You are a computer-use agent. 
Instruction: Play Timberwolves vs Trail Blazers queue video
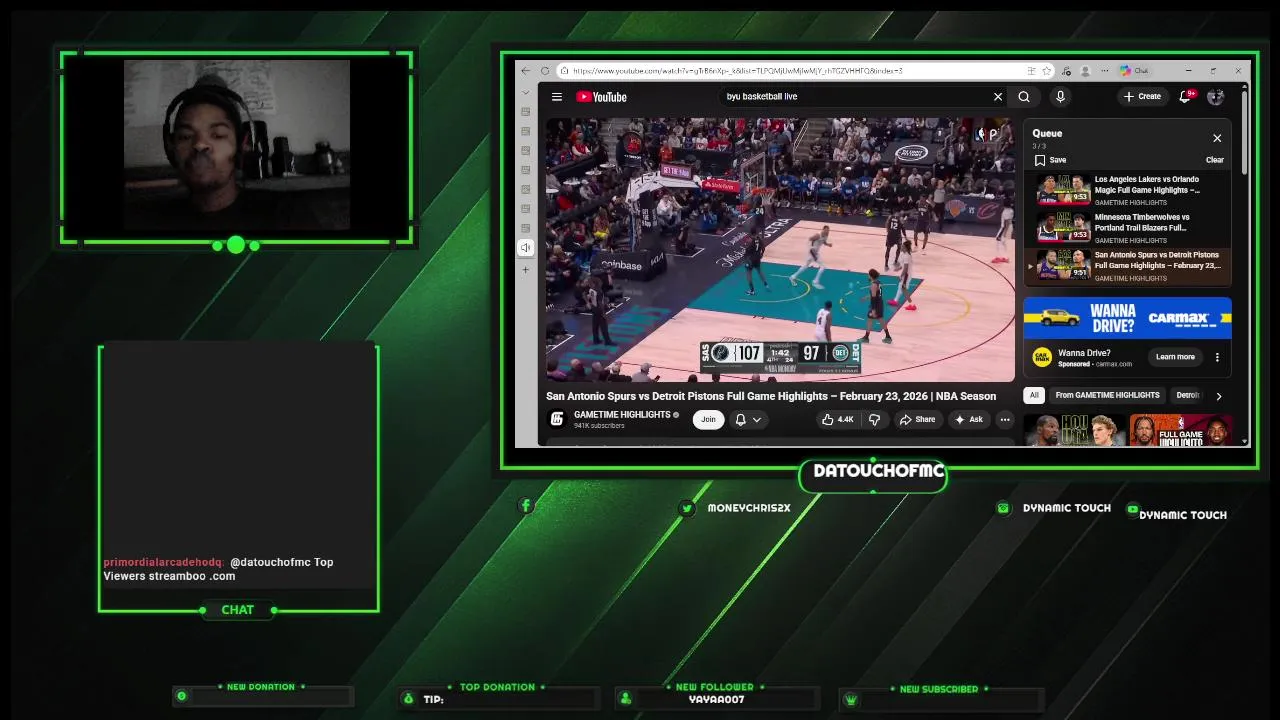[1130, 228]
